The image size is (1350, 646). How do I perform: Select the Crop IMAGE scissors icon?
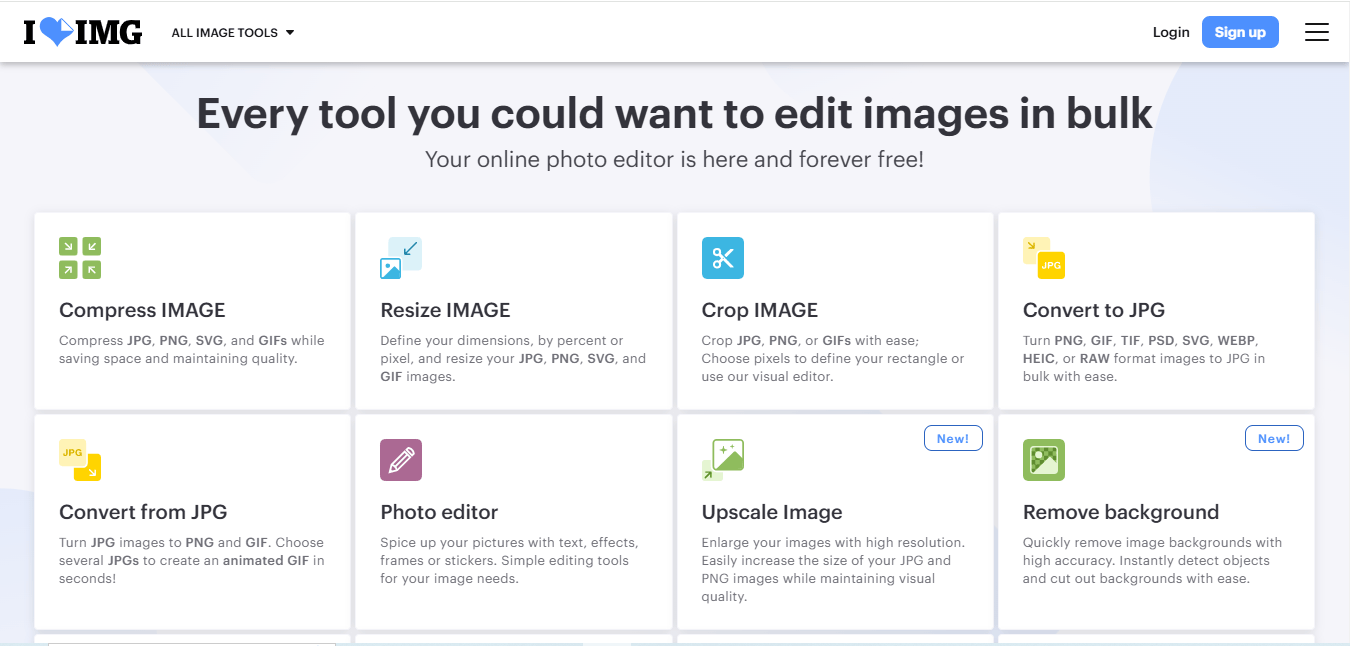pos(722,257)
